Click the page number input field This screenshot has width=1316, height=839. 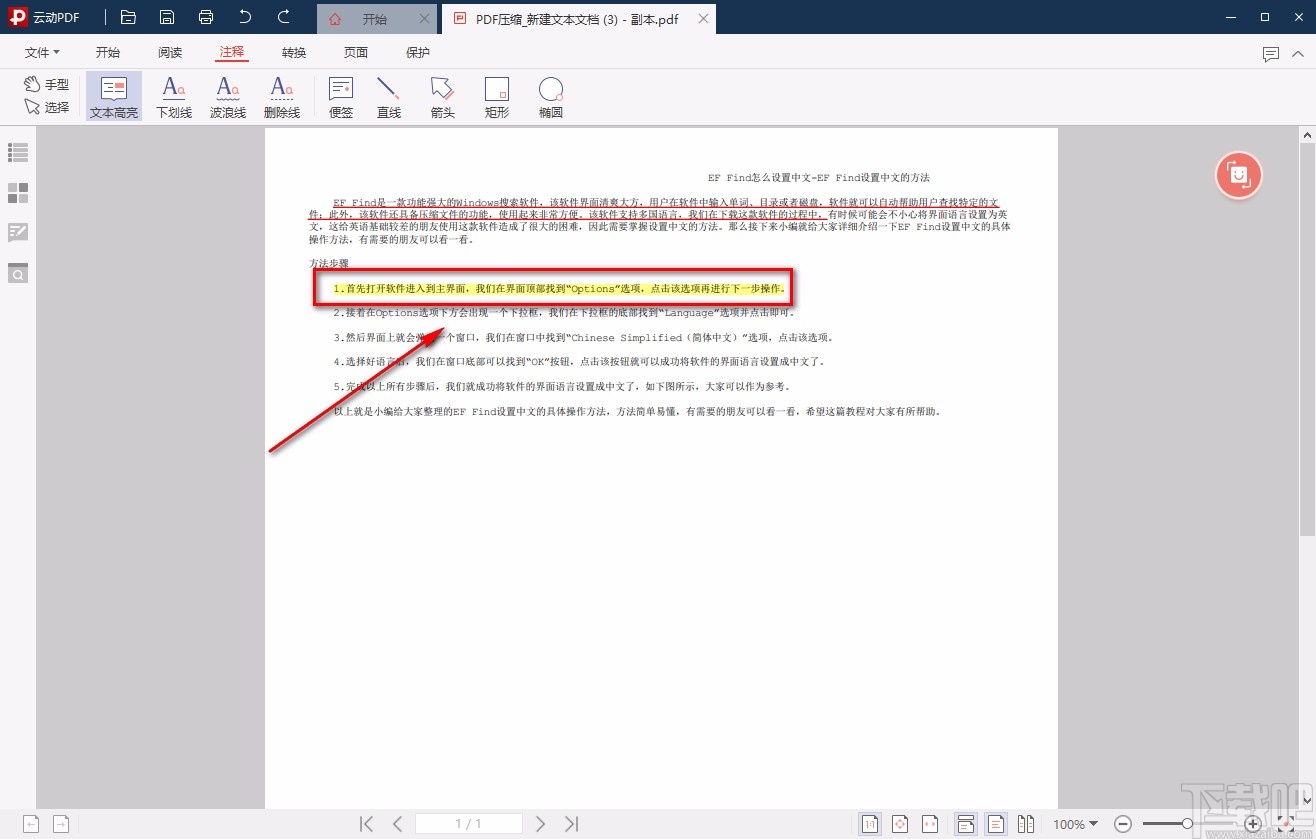click(468, 824)
